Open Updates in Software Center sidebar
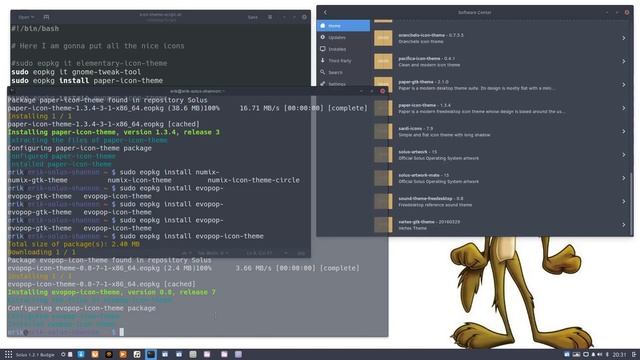Image resolution: width=640 pixels, height=360 pixels. pyautogui.click(x=344, y=37)
